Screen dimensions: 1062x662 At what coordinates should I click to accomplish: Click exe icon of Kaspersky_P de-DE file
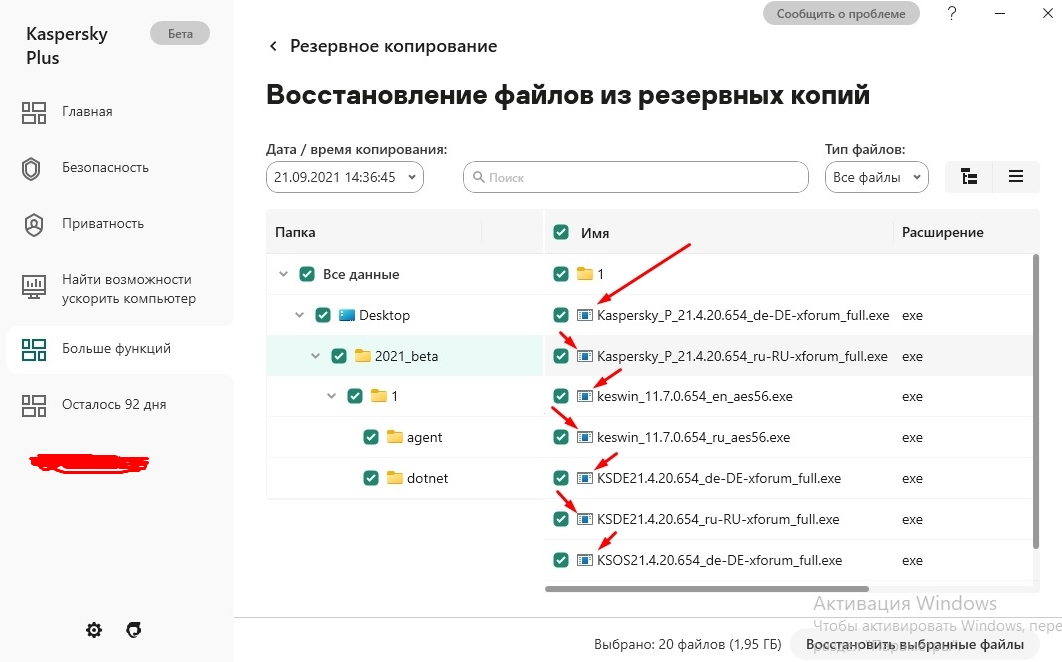tap(585, 315)
